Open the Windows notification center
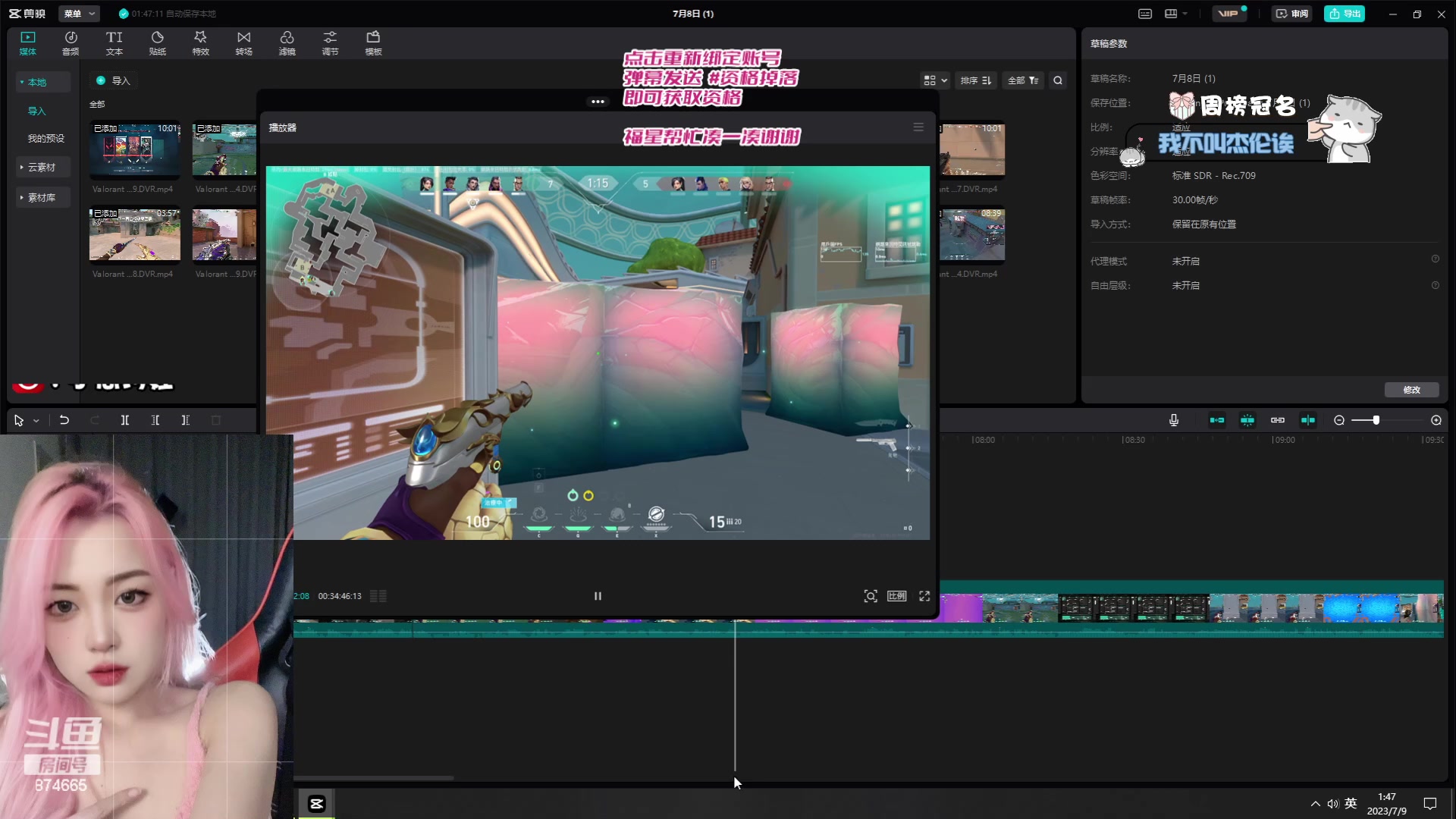Screen dimensions: 1456x819 pyautogui.click(x=1430, y=804)
